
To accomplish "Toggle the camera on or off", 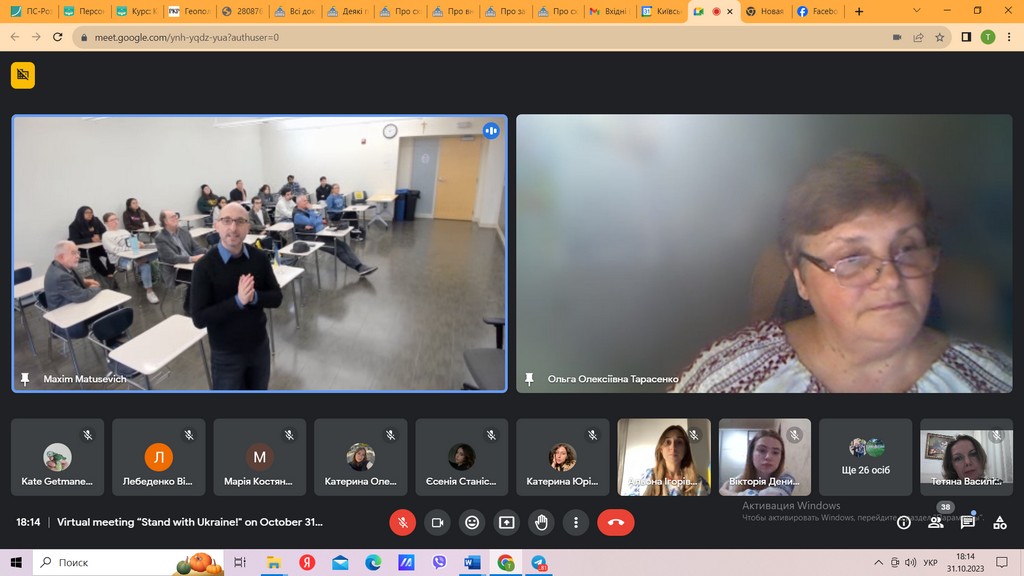I will pos(437,522).
